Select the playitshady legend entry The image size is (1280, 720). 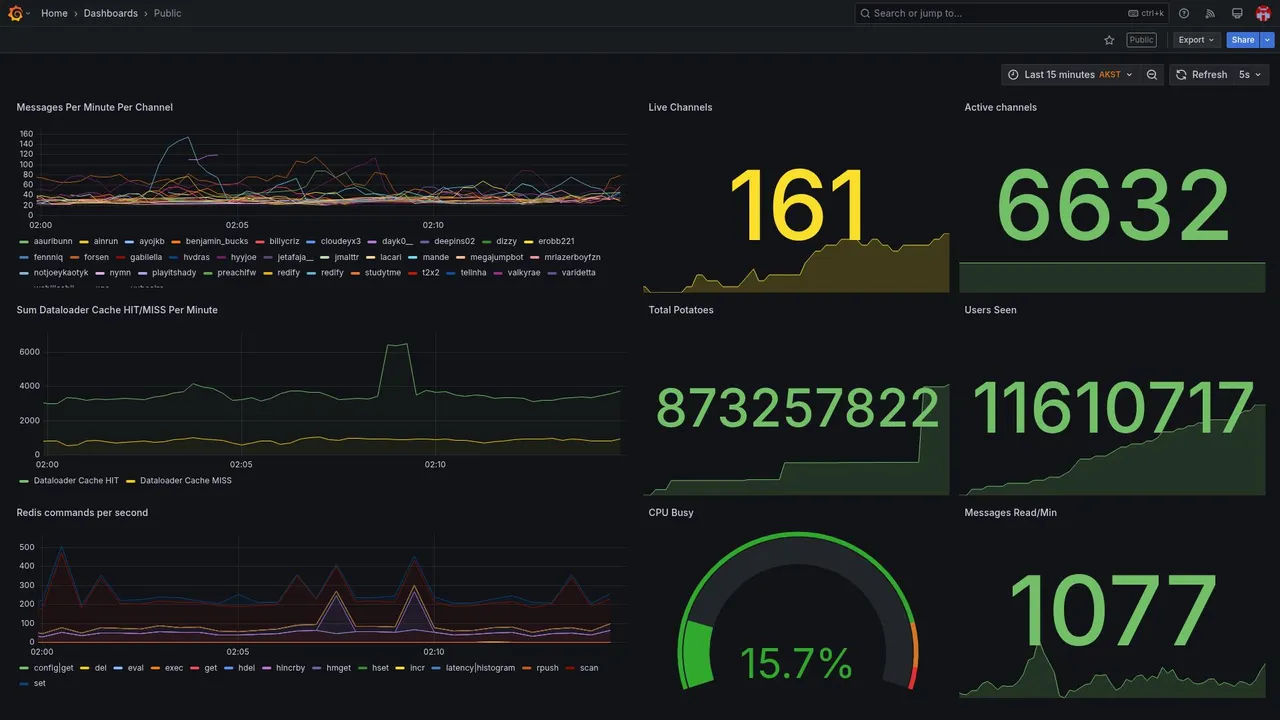pyautogui.click(x=174, y=272)
